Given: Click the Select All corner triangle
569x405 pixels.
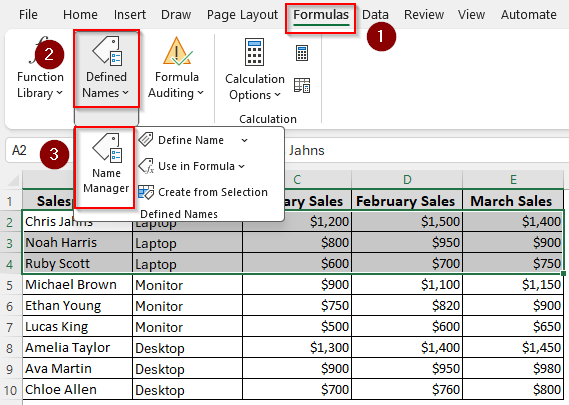Looking at the screenshot, I should [14, 180].
